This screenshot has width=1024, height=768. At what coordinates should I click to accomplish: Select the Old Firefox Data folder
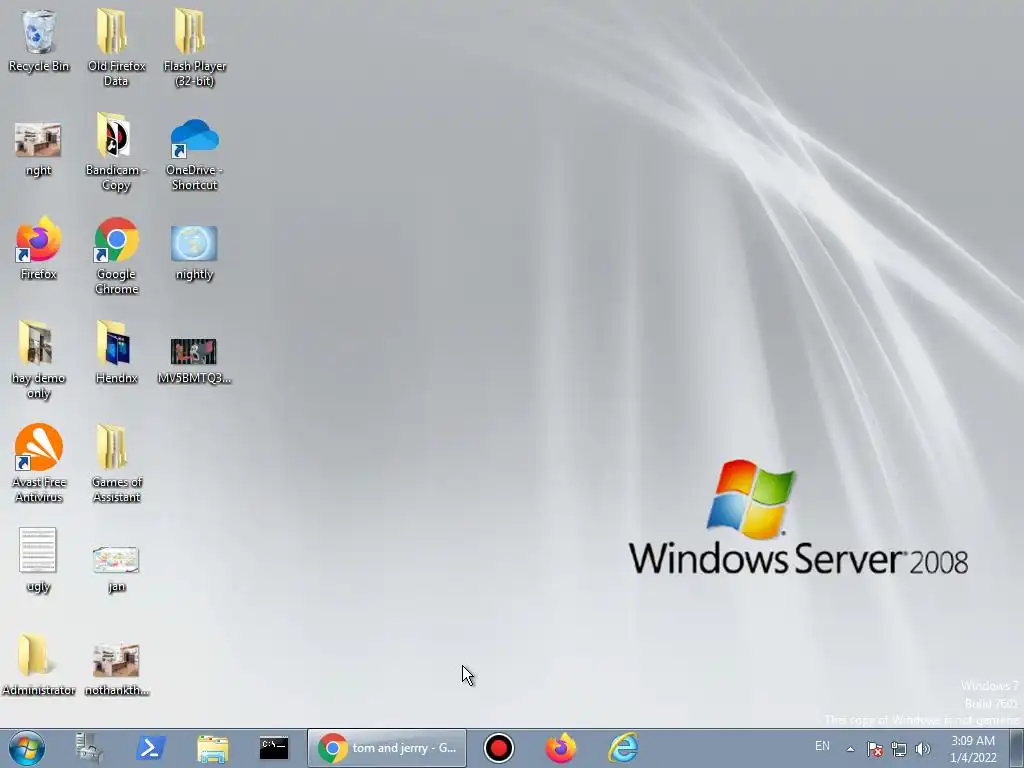(x=116, y=47)
